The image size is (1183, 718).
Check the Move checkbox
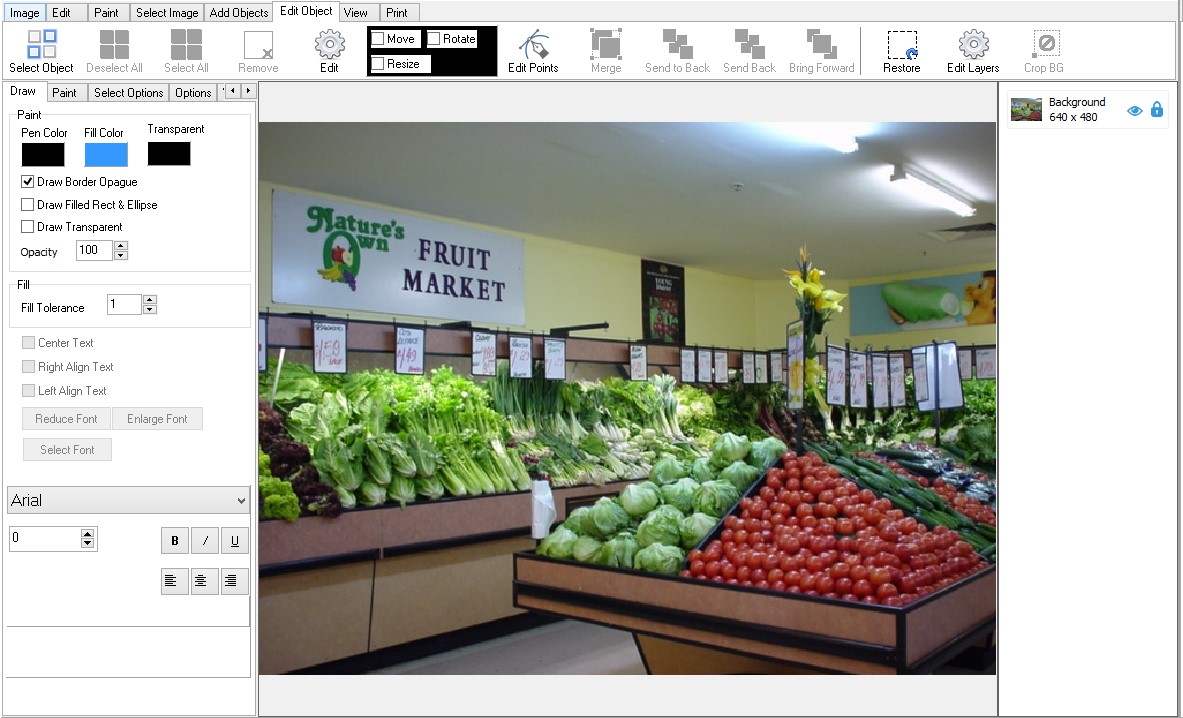coord(379,39)
